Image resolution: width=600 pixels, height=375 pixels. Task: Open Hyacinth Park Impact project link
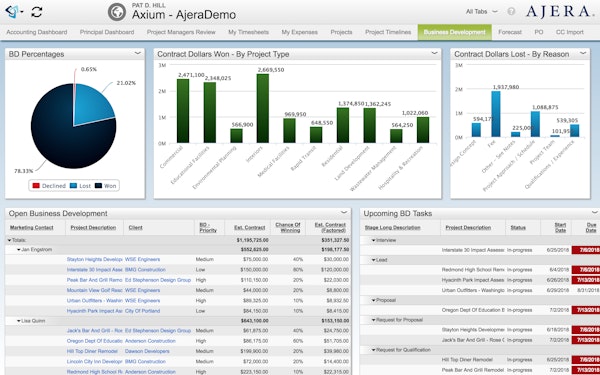(x=95, y=311)
